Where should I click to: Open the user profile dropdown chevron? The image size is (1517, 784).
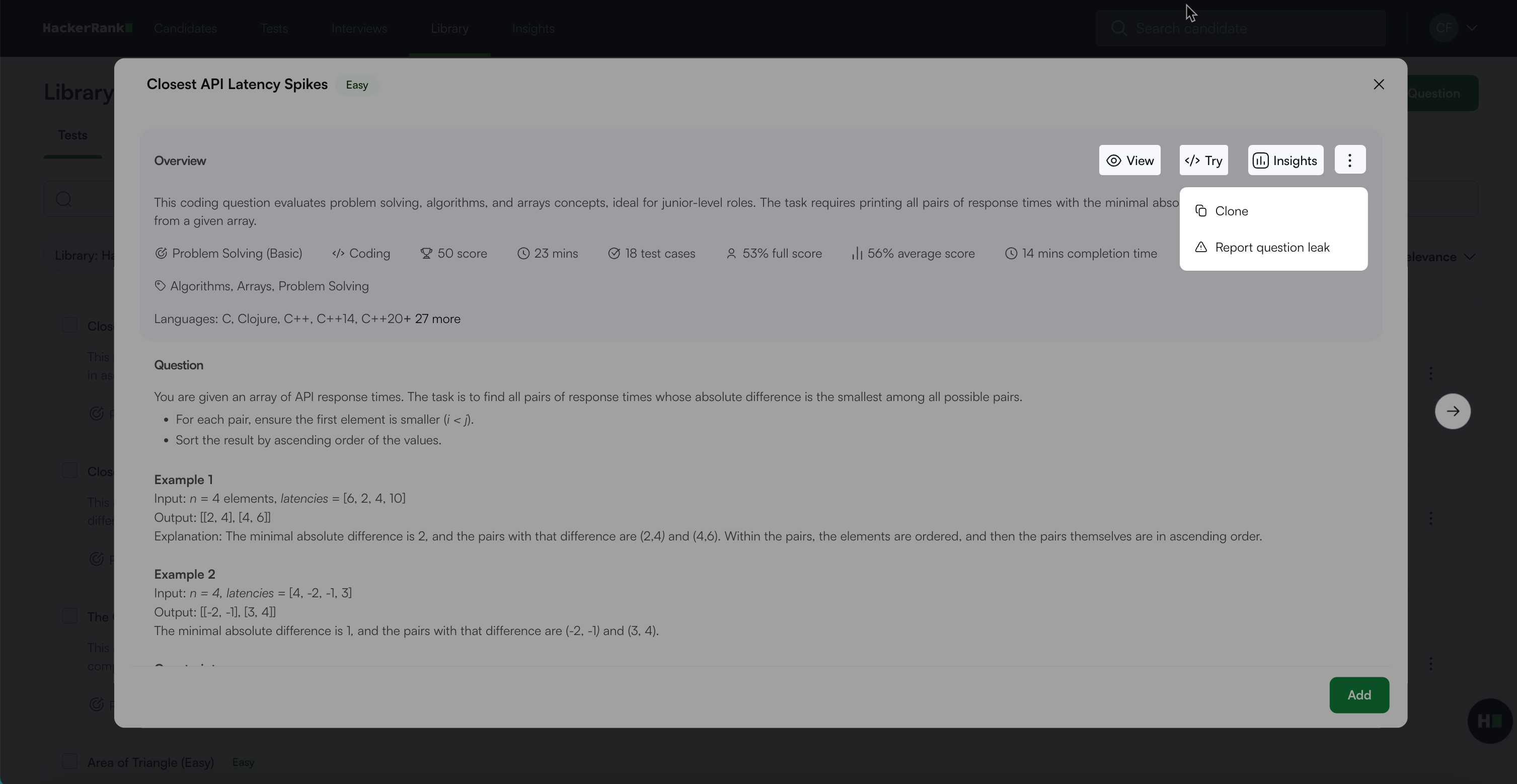tap(1471, 28)
